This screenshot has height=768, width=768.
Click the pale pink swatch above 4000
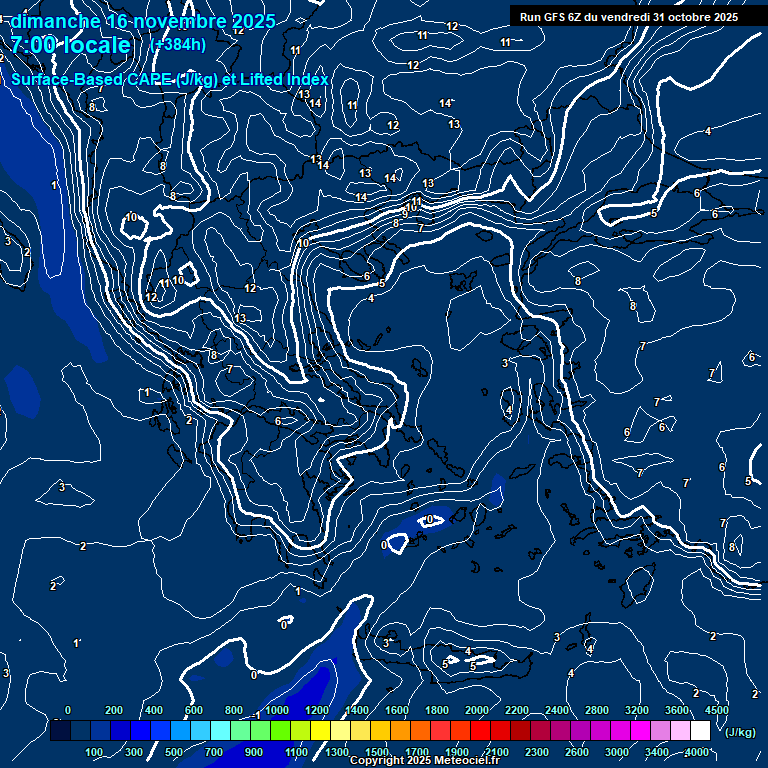click(680, 730)
